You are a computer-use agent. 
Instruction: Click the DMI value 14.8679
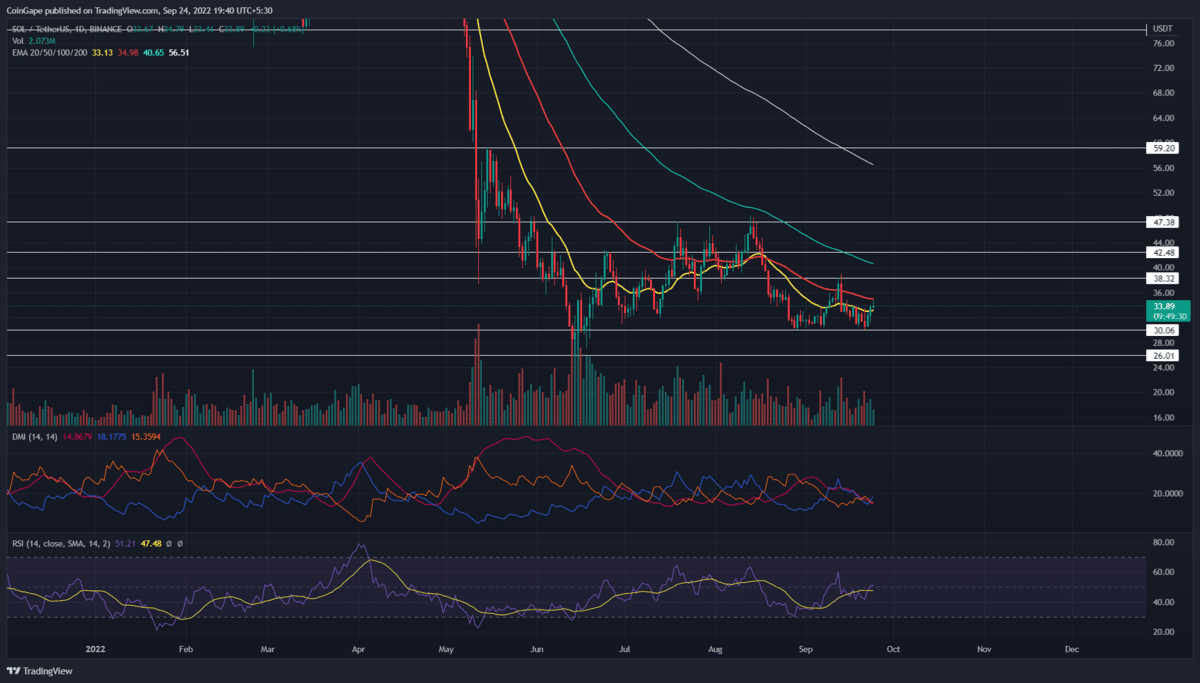pyautogui.click(x=79, y=437)
